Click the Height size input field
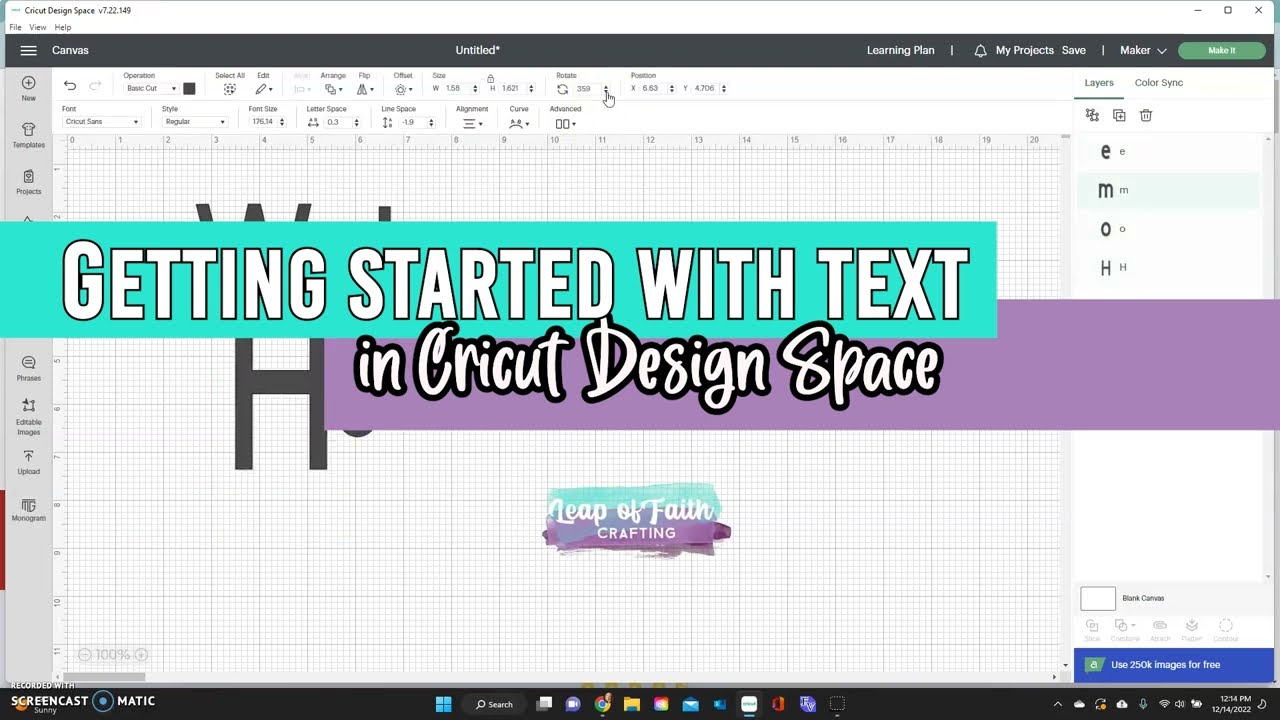1280x720 pixels. click(x=512, y=89)
